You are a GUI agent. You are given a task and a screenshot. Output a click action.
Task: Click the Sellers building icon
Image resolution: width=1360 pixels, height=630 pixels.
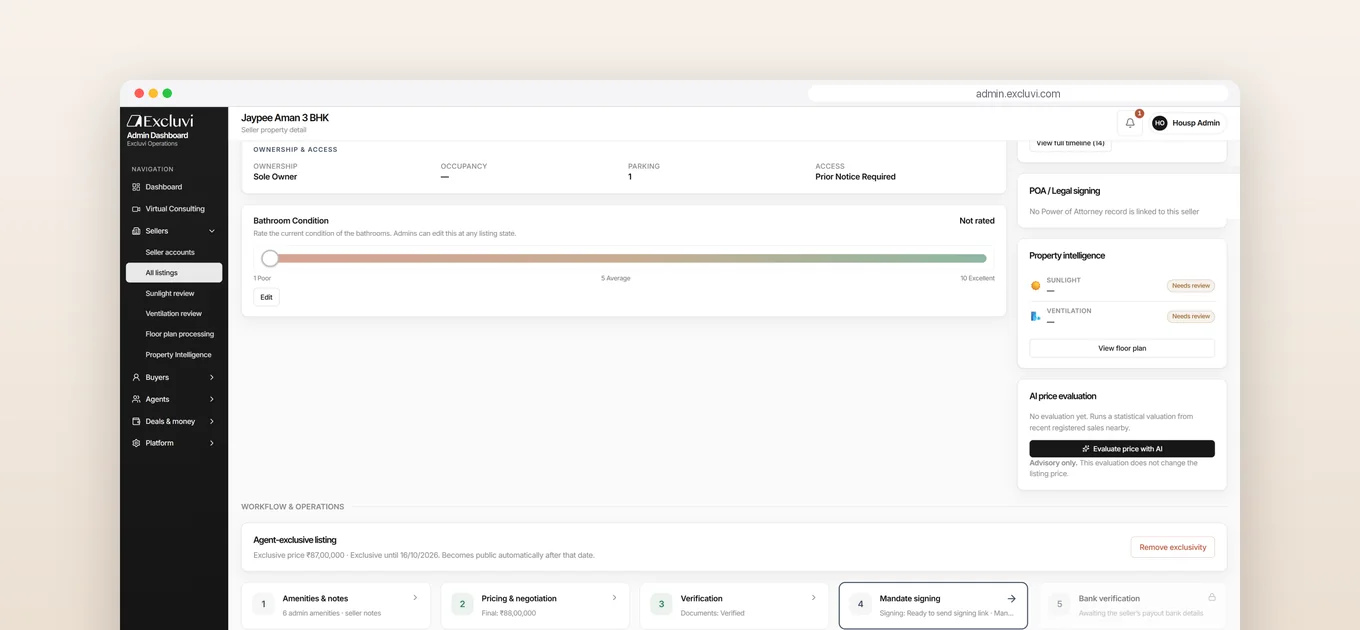tap(136, 231)
